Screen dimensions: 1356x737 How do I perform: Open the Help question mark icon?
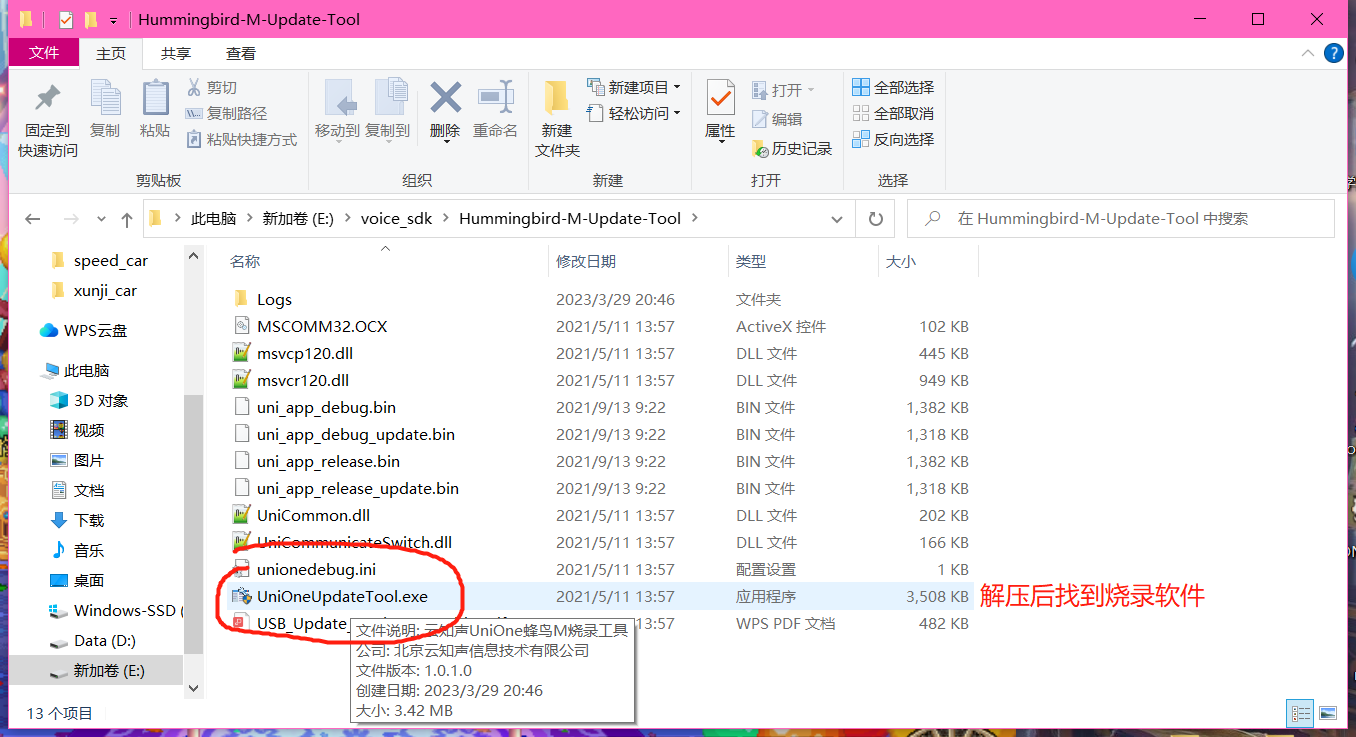[x=1333, y=53]
